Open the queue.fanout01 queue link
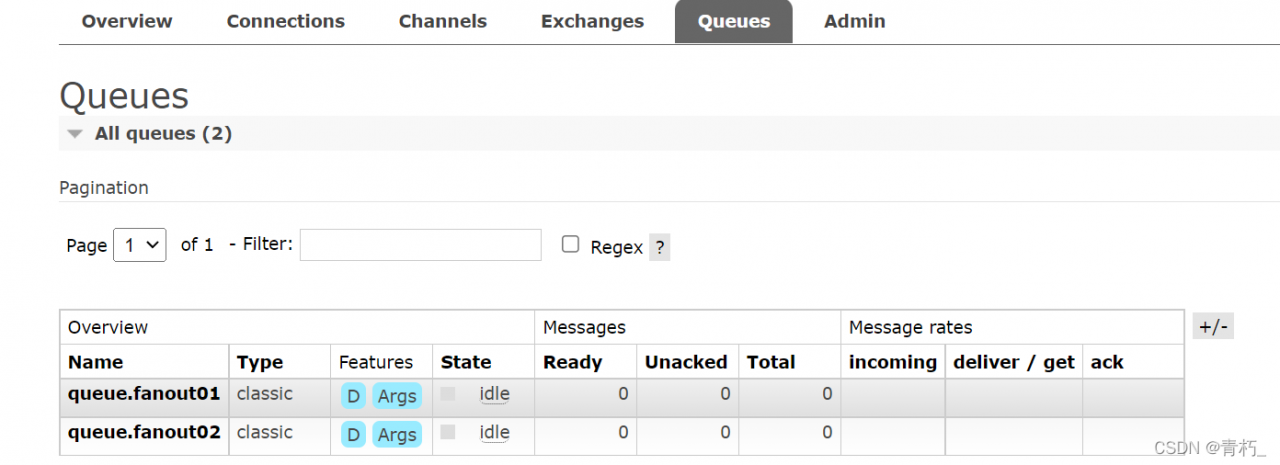Viewport: 1280px width, 465px height. pos(144,394)
